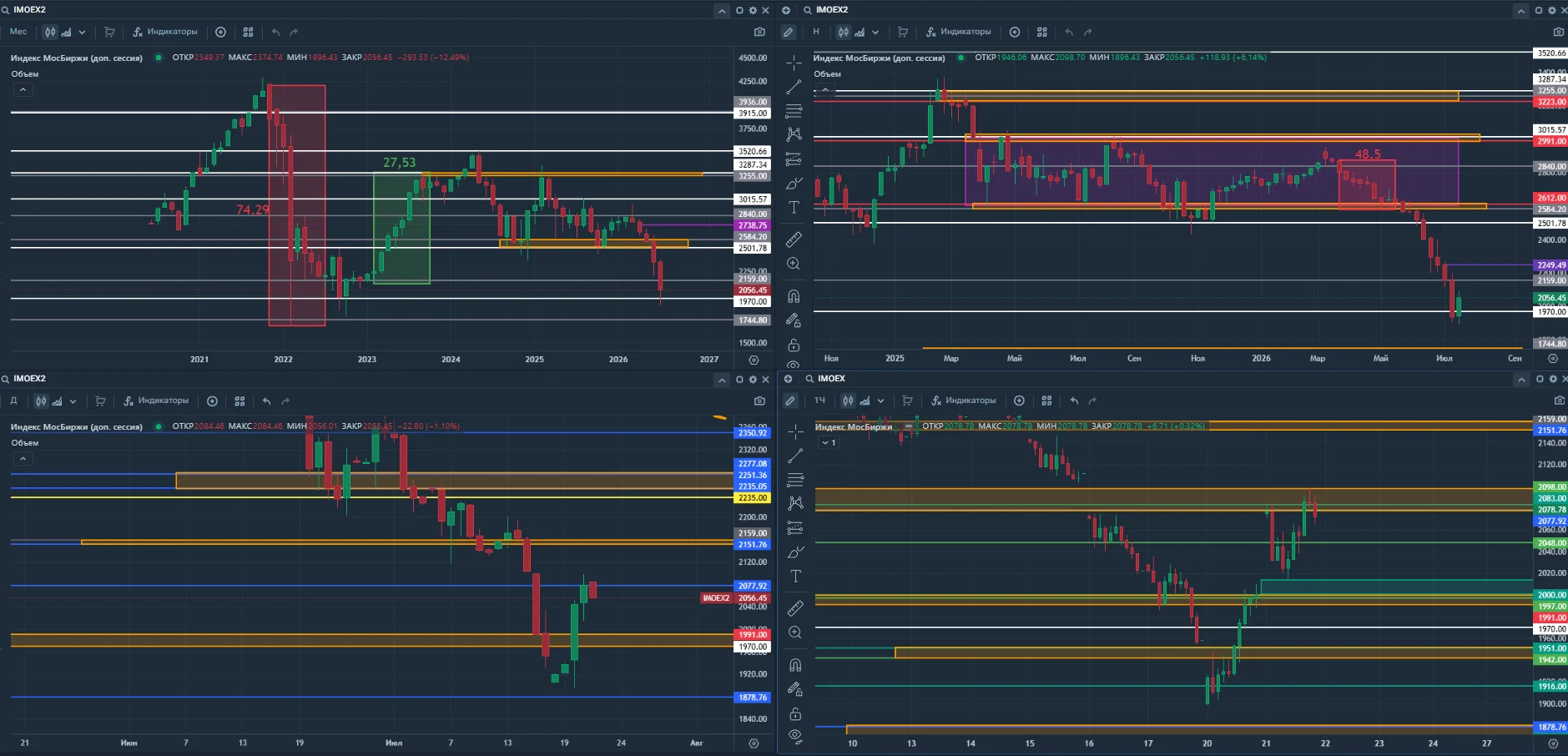The height and width of the screenshot is (756, 1568).
Task: Add compare symbol plus in top-left chart
Action: point(220,32)
